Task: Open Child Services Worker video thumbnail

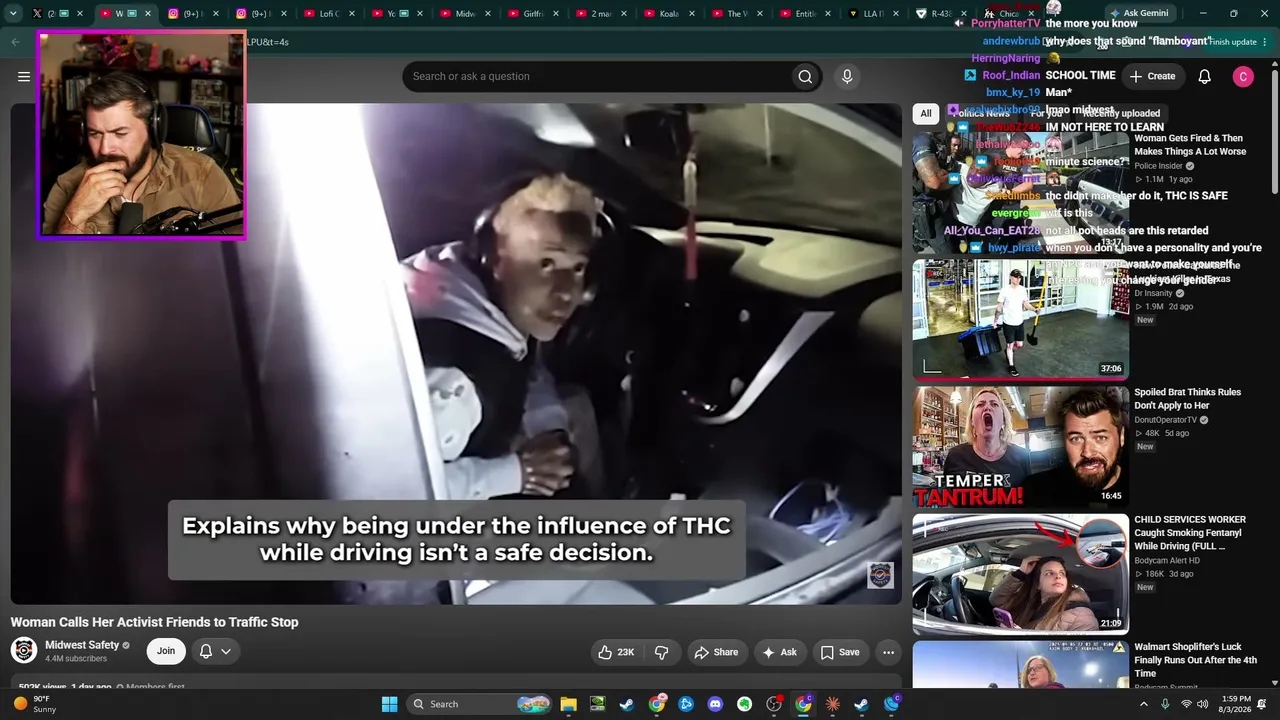Action: (1020, 574)
